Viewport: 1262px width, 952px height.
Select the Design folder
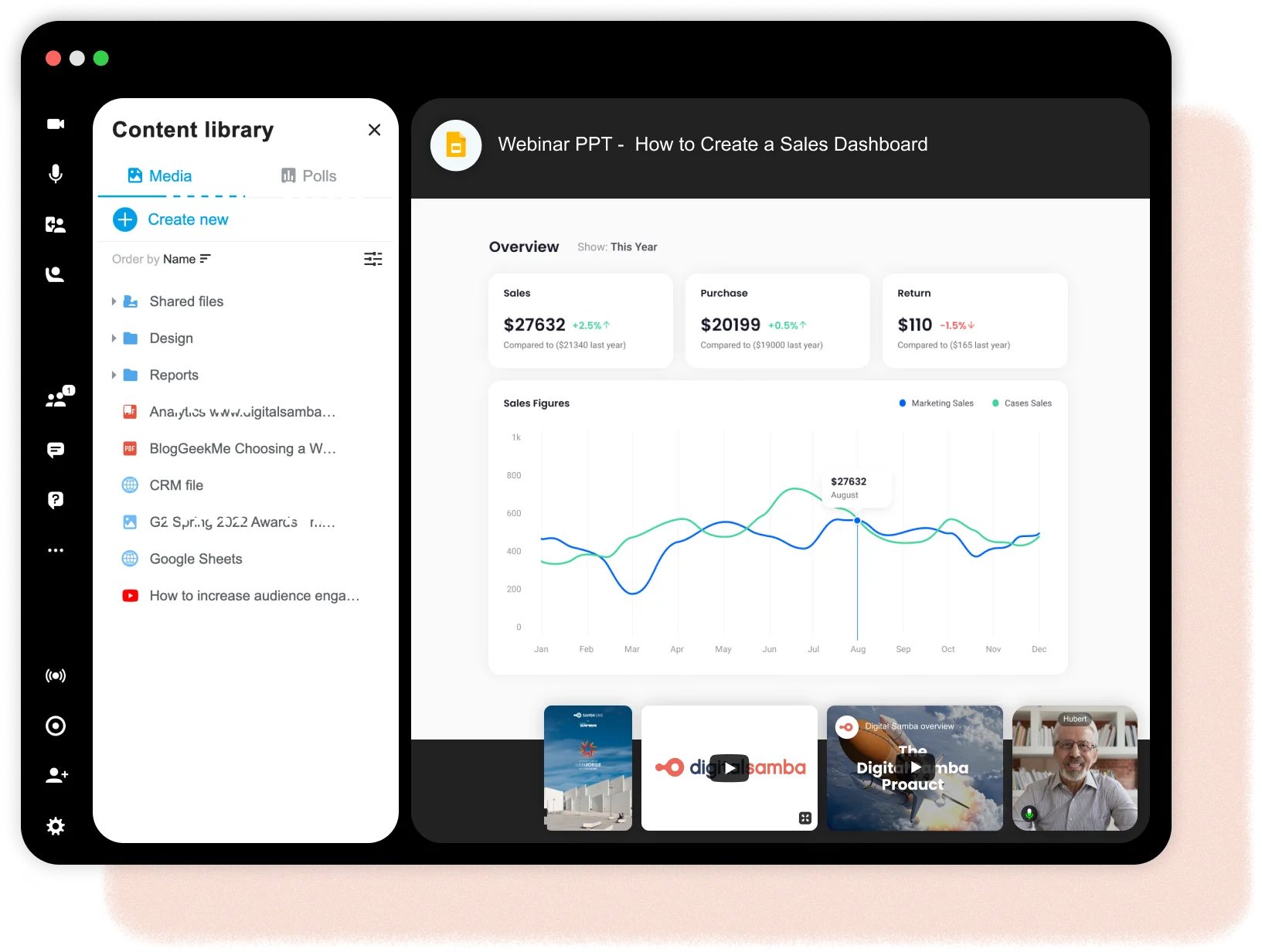pos(171,338)
